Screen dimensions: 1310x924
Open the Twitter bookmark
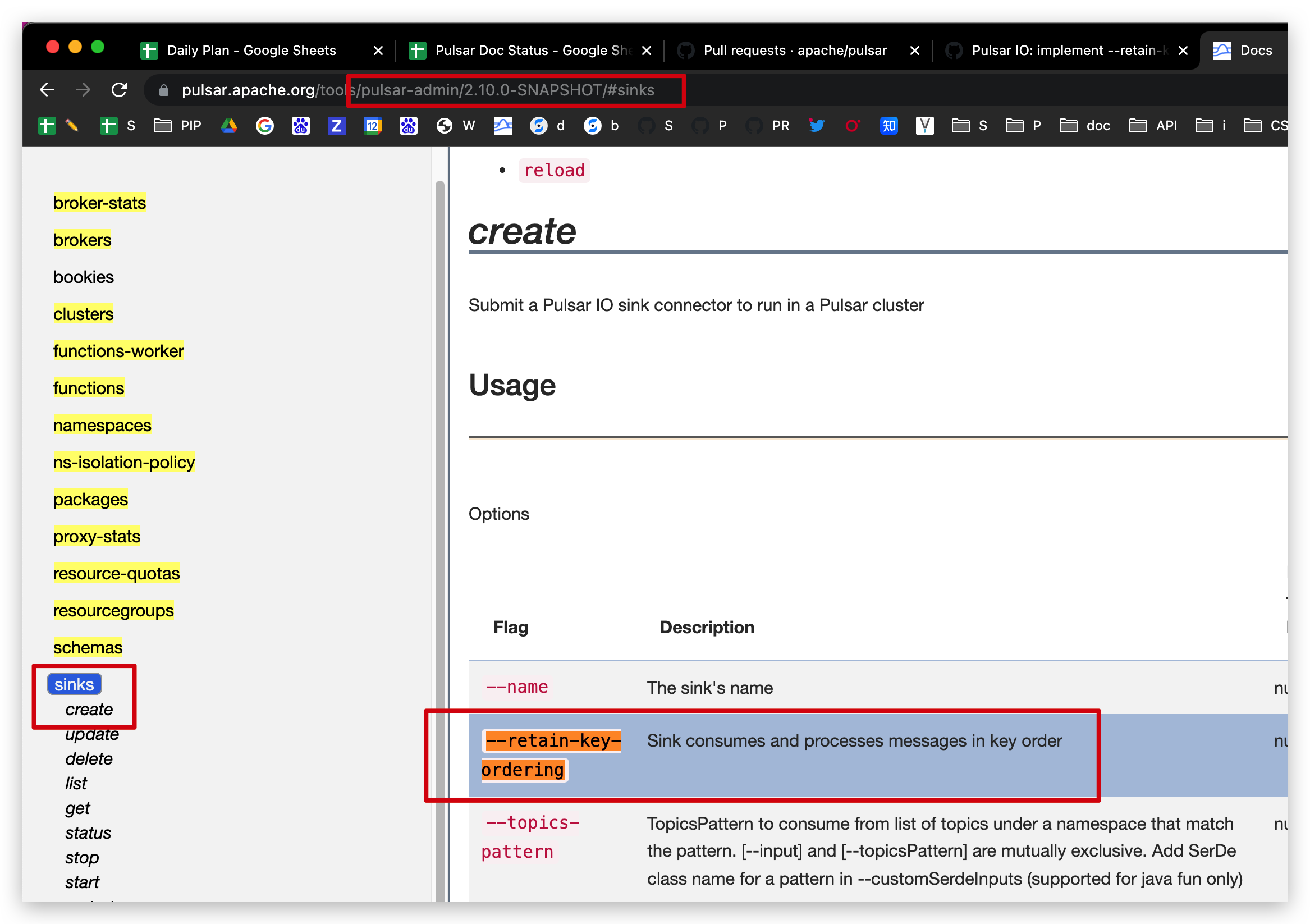click(x=816, y=126)
